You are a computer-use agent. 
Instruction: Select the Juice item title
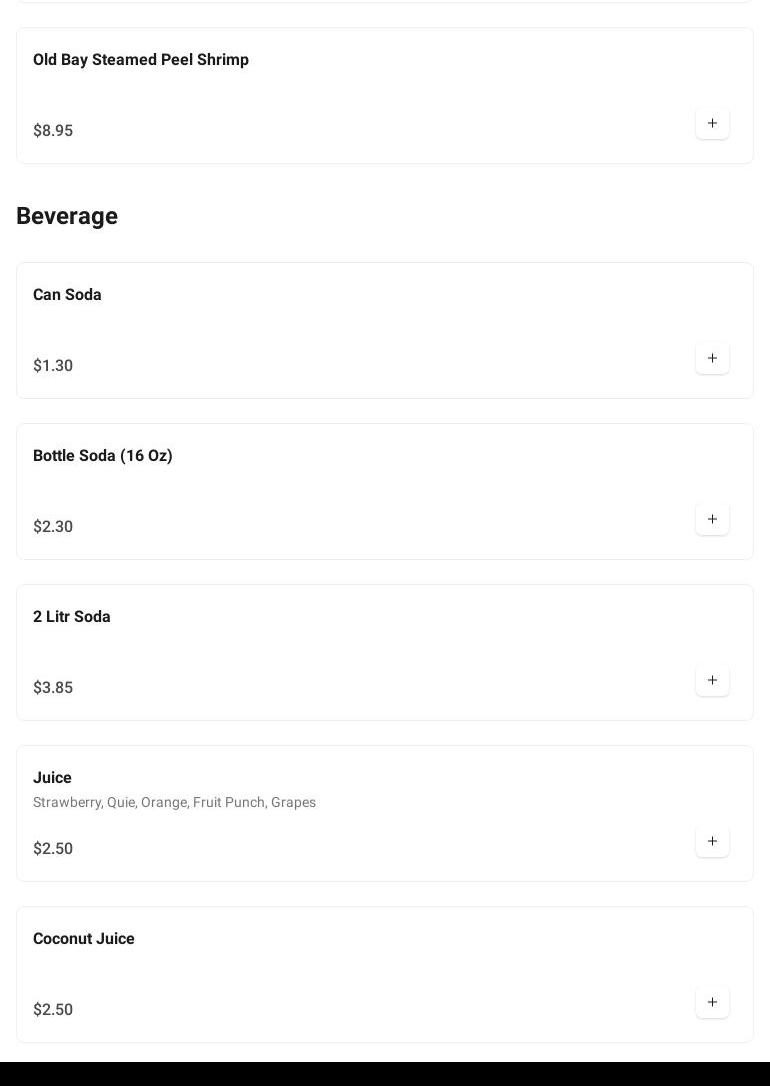pyautogui.click(x=52, y=778)
